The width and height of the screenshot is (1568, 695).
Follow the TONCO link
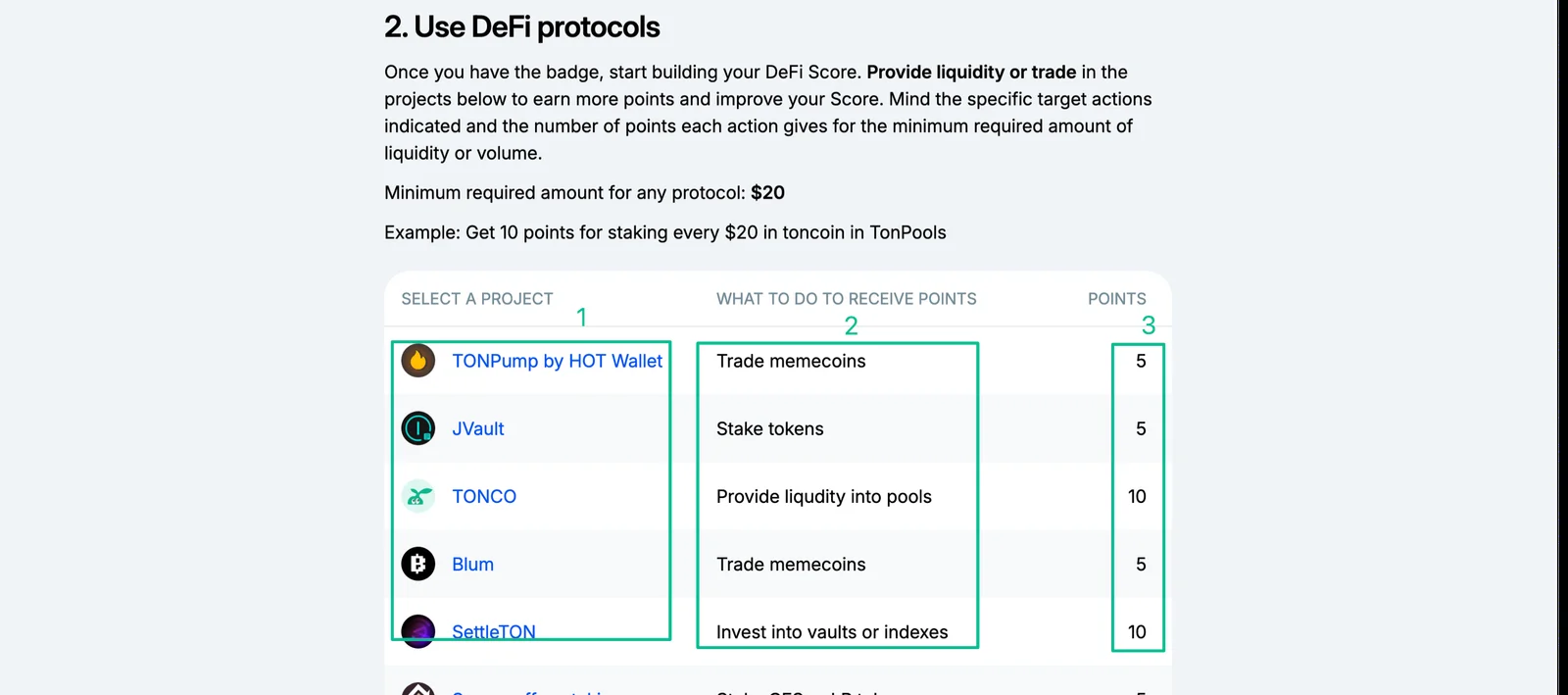484,496
